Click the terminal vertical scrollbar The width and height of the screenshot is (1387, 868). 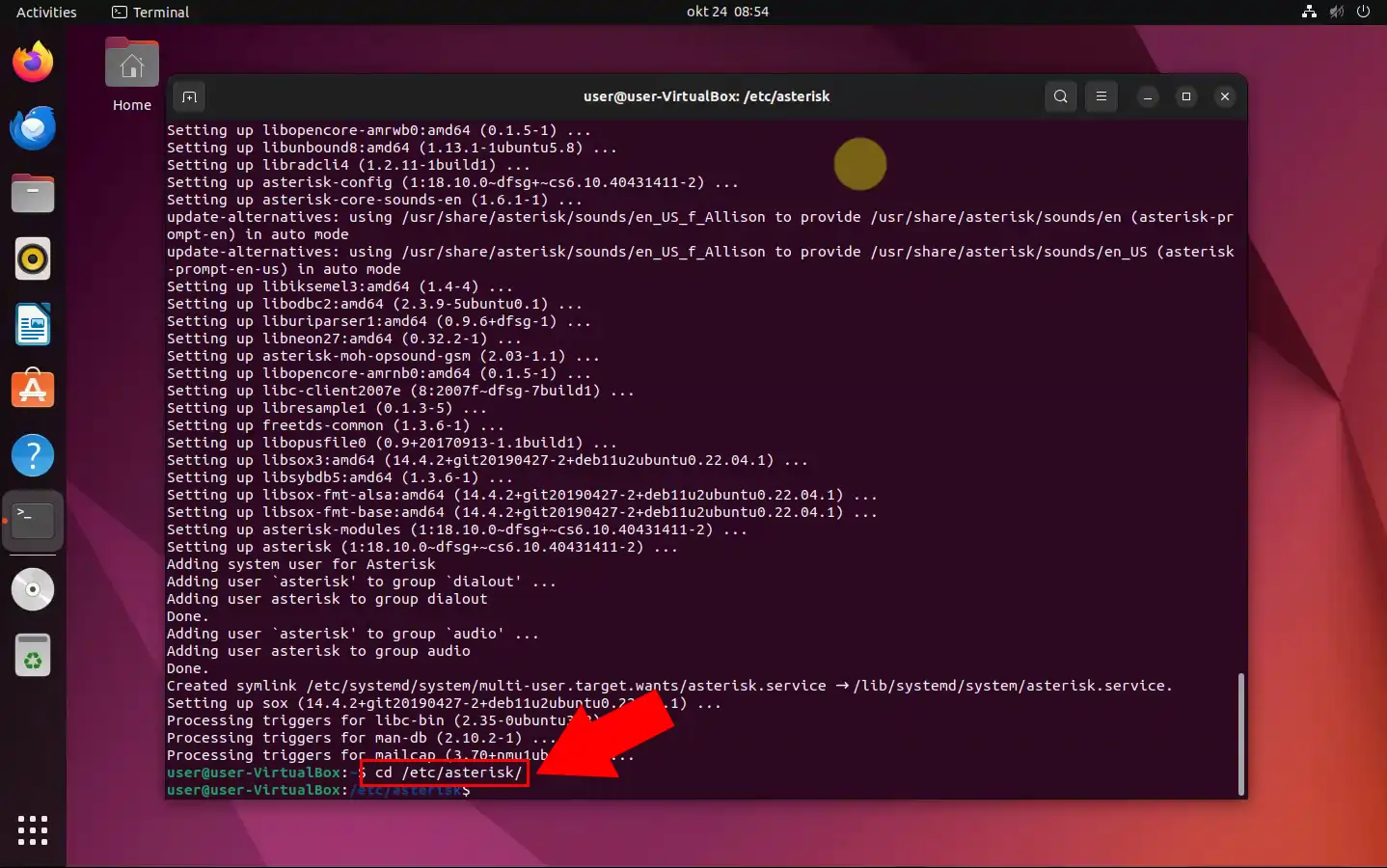pos(1240,733)
